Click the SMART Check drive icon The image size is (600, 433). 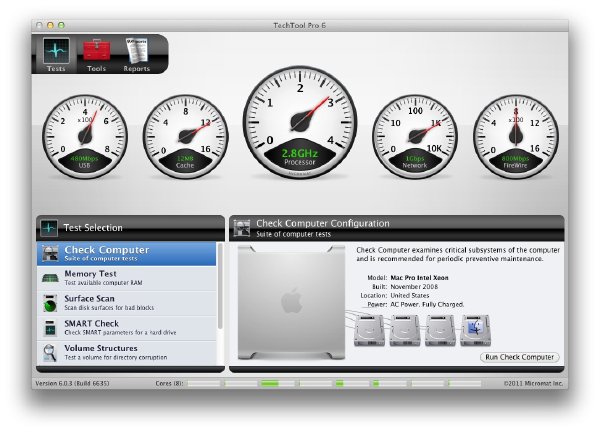[50, 328]
